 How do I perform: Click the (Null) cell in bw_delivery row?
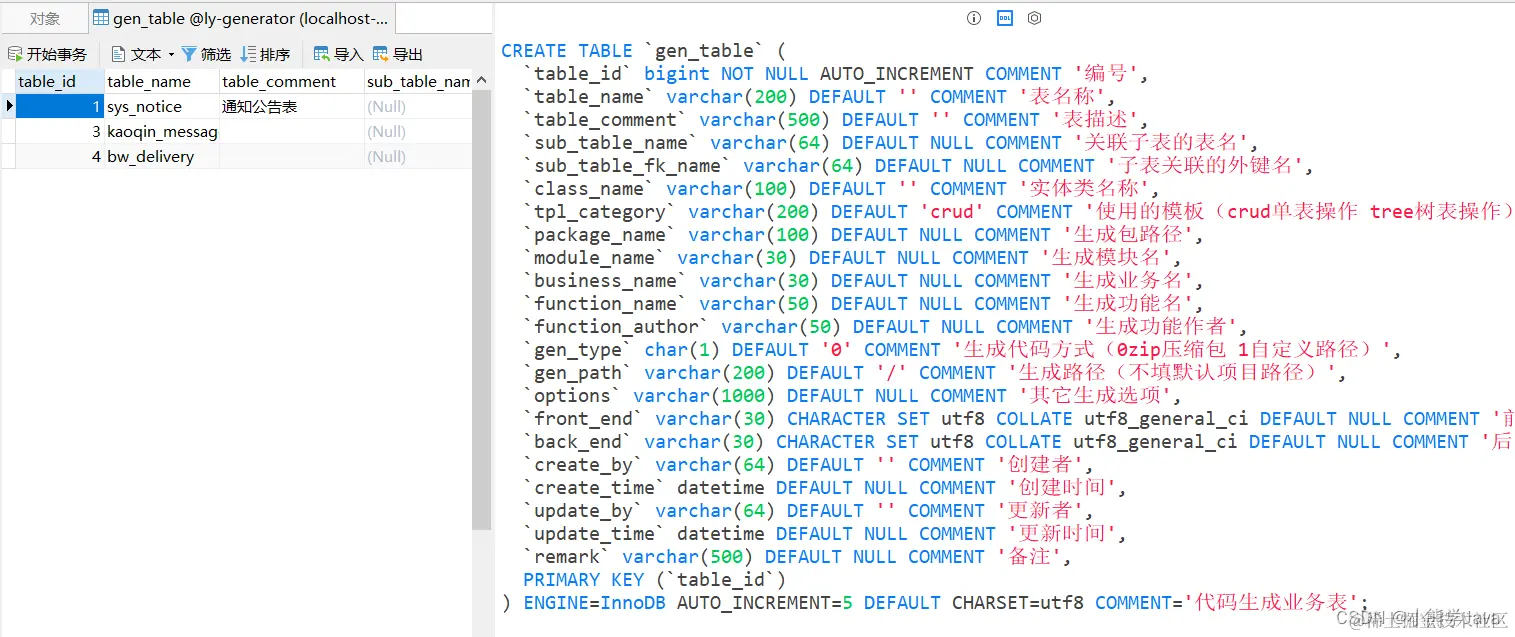pos(418,156)
